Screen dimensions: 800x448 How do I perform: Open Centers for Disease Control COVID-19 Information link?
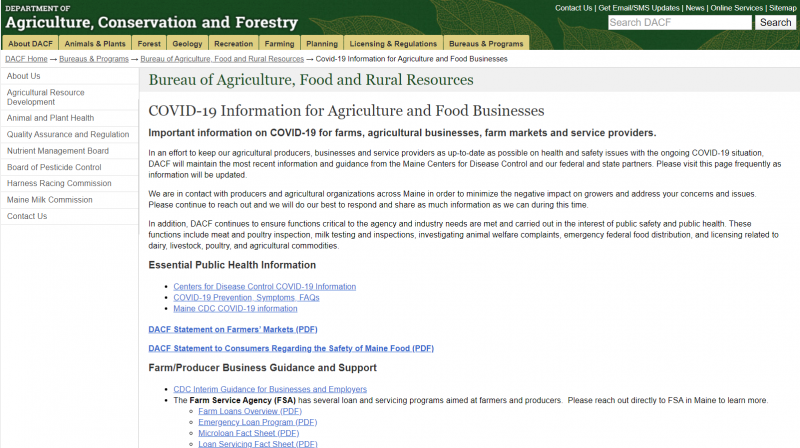[264, 286]
